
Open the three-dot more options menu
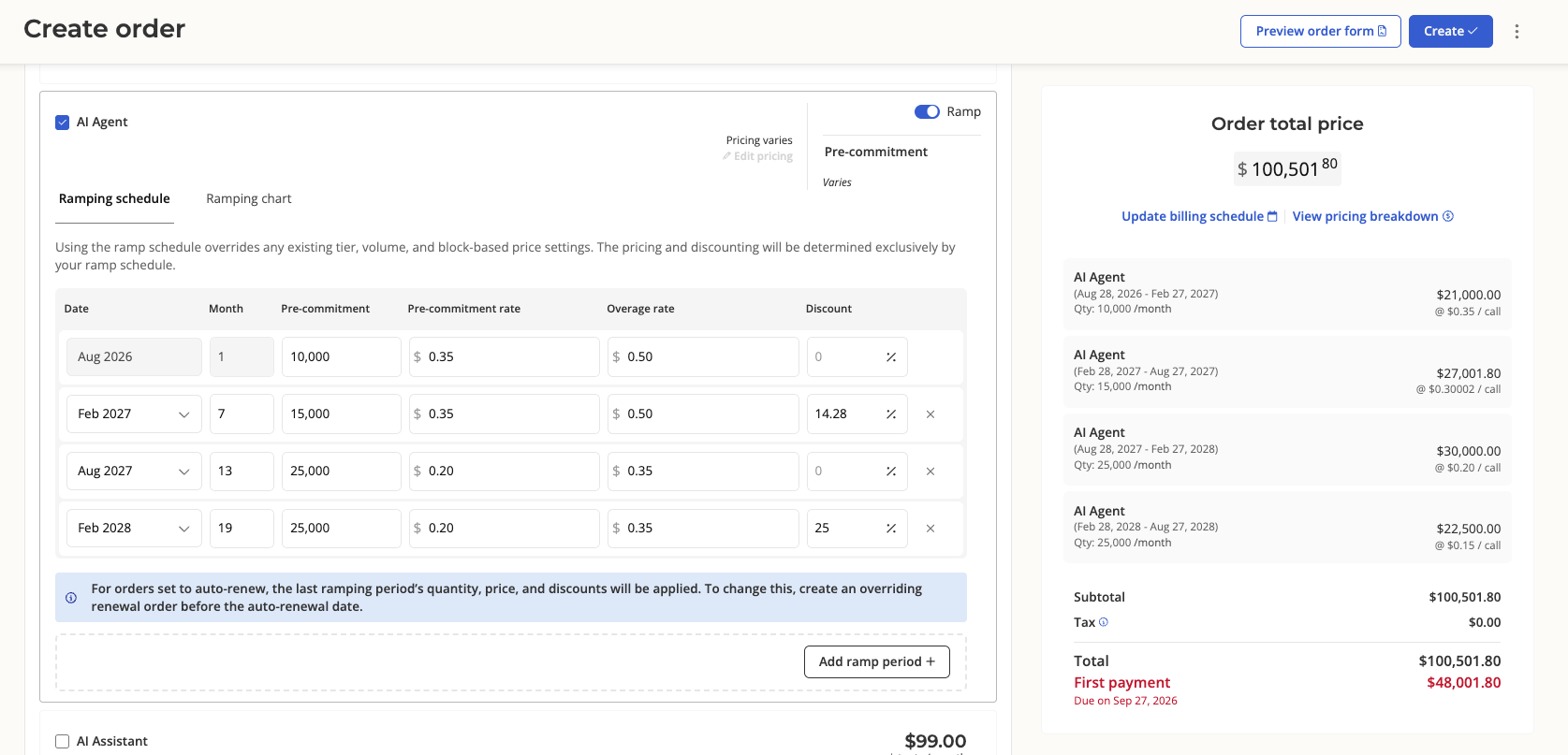[1517, 31]
